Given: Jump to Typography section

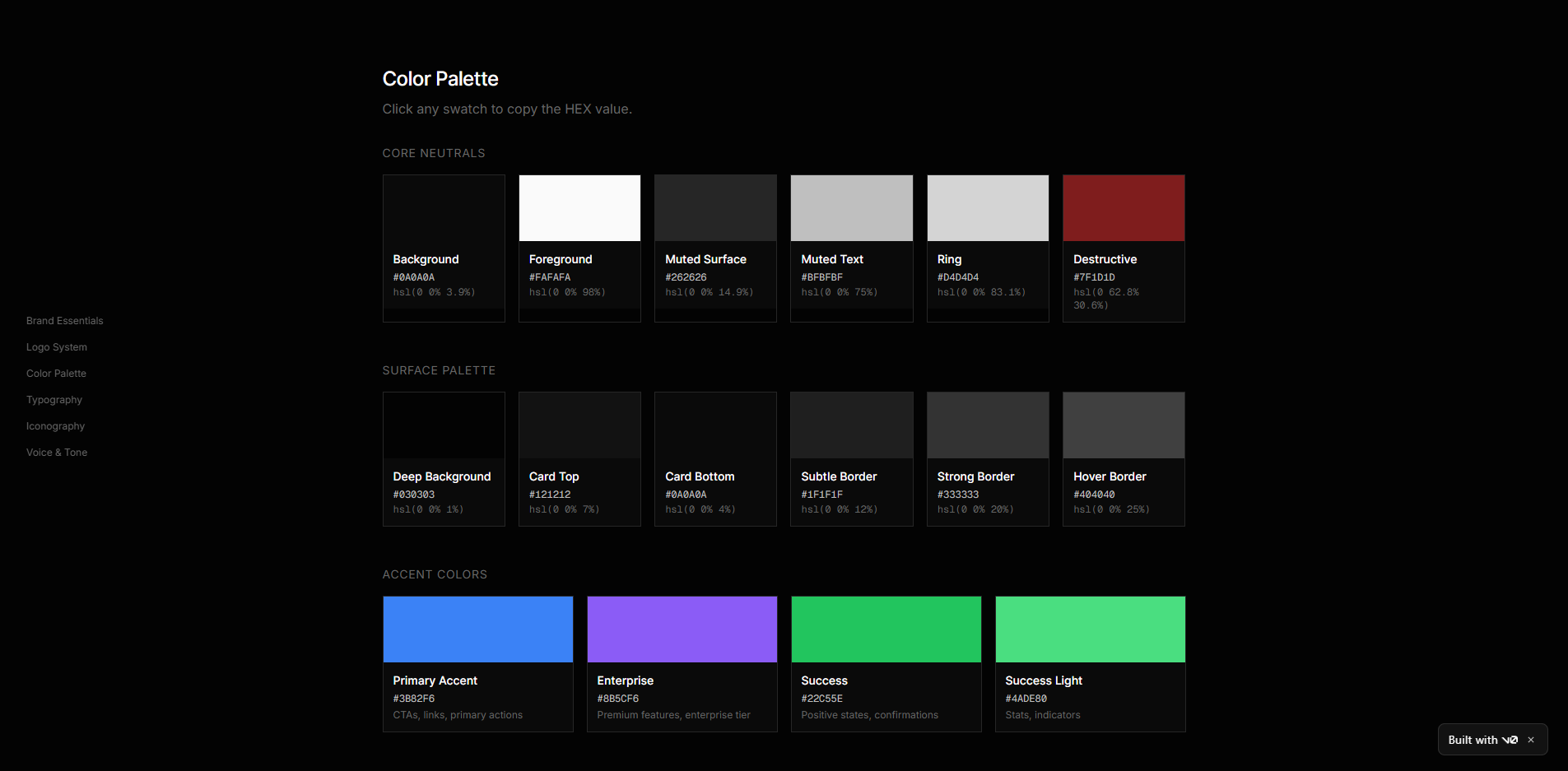Looking at the screenshot, I should pyautogui.click(x=54, y=400).
